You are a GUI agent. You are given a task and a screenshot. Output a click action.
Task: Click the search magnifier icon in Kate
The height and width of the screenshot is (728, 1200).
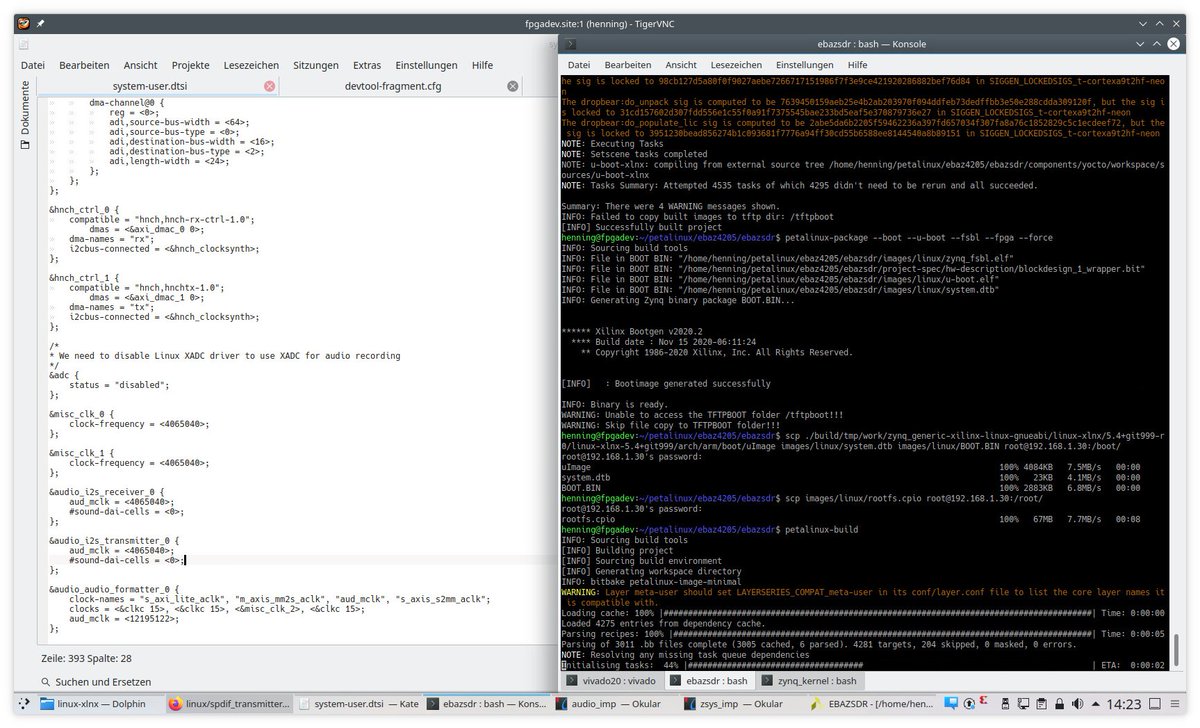[46, 682]
